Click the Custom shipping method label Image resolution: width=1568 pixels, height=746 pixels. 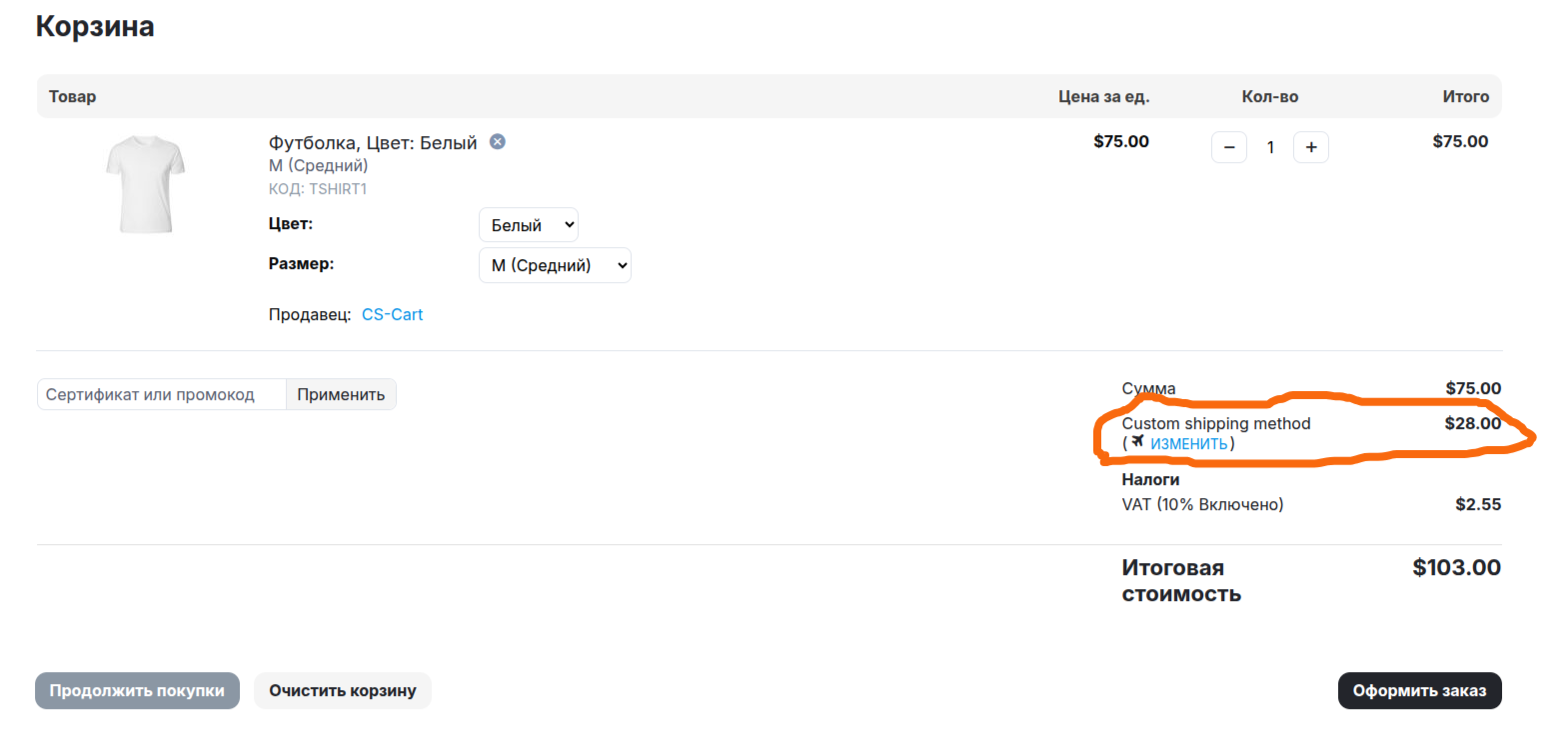coord(1216,423)
